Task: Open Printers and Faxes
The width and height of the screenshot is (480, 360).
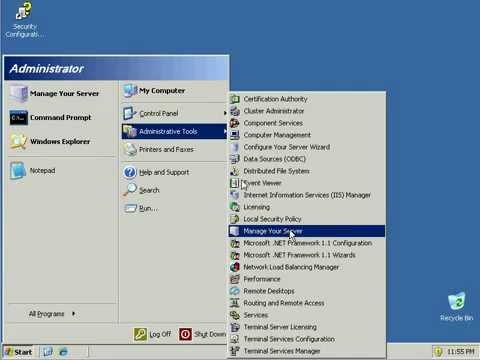Action: (x=174, y=149)
